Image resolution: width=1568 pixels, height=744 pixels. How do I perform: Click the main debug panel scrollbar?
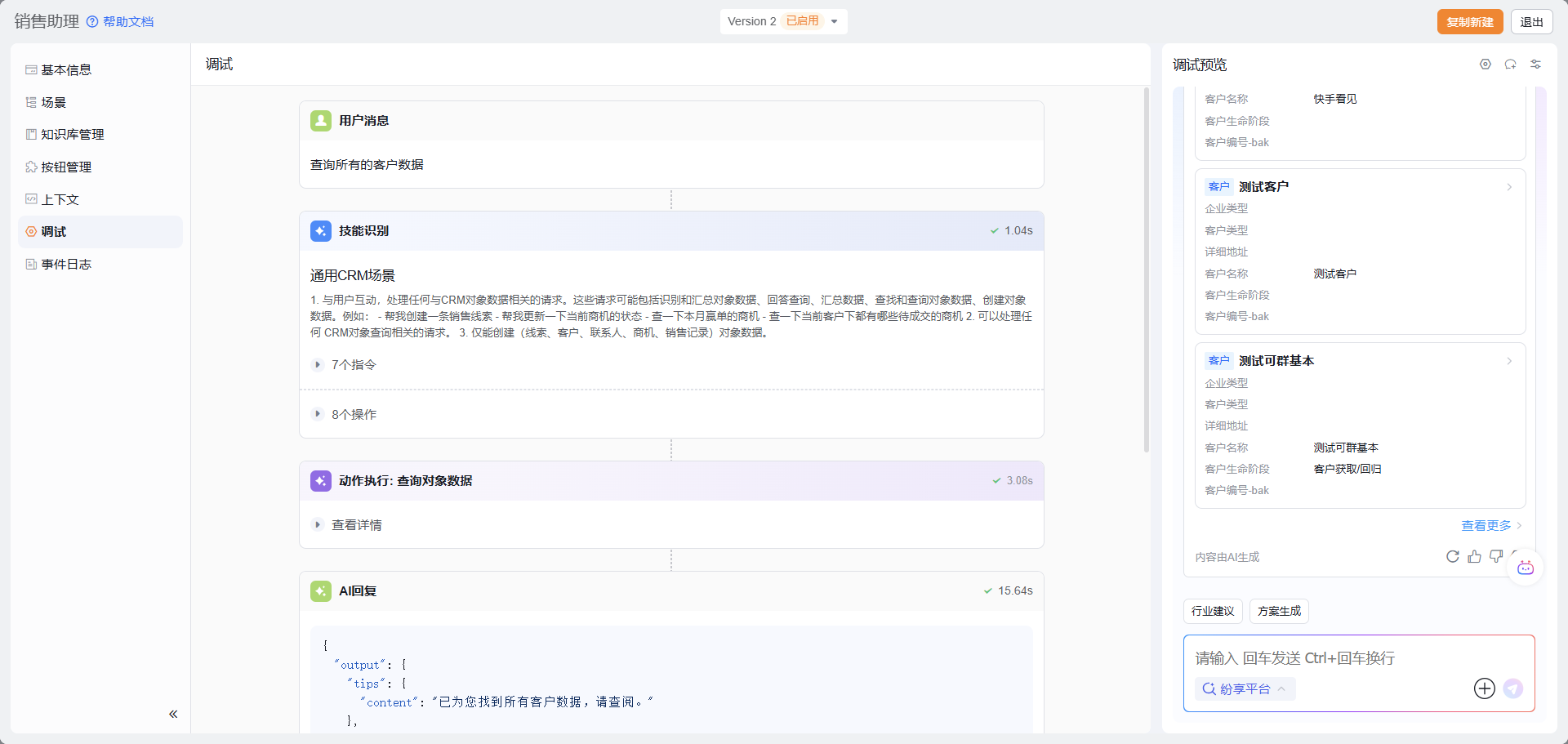pyautogui.click(x=1146, y=270)
